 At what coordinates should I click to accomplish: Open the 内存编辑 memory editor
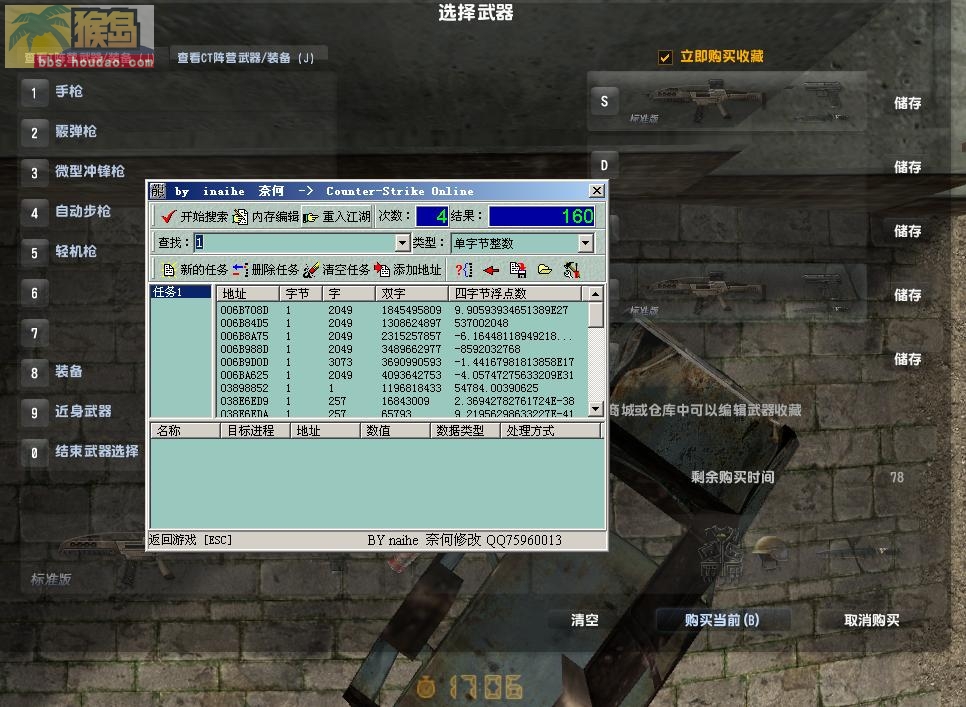pos(266,217)
